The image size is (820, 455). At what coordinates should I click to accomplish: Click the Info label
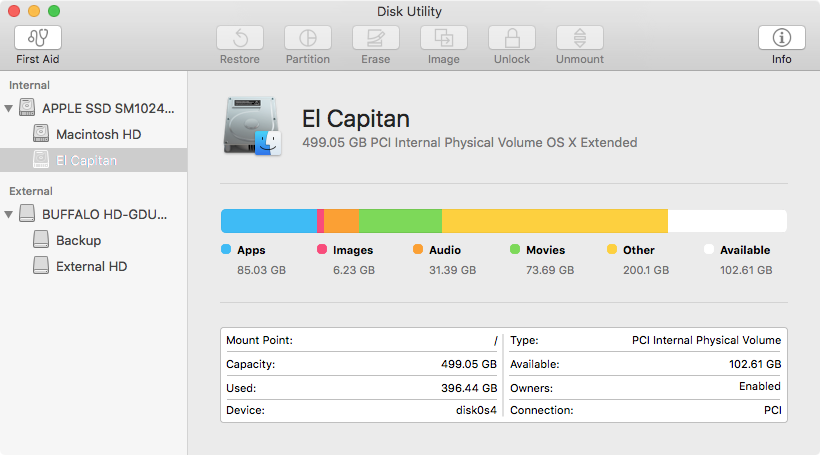tap(781, 59)
